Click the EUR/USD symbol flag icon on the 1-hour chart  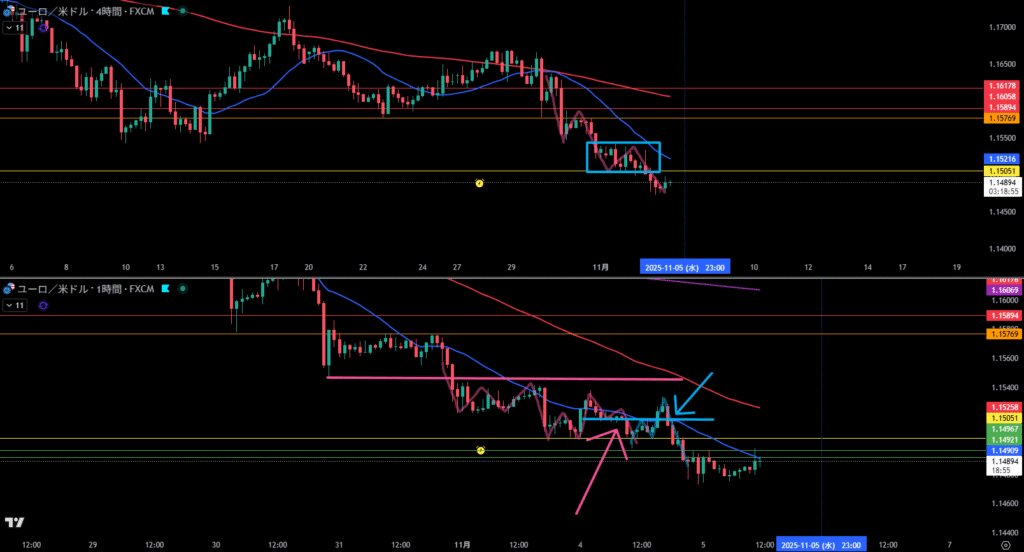click(8, 289)
